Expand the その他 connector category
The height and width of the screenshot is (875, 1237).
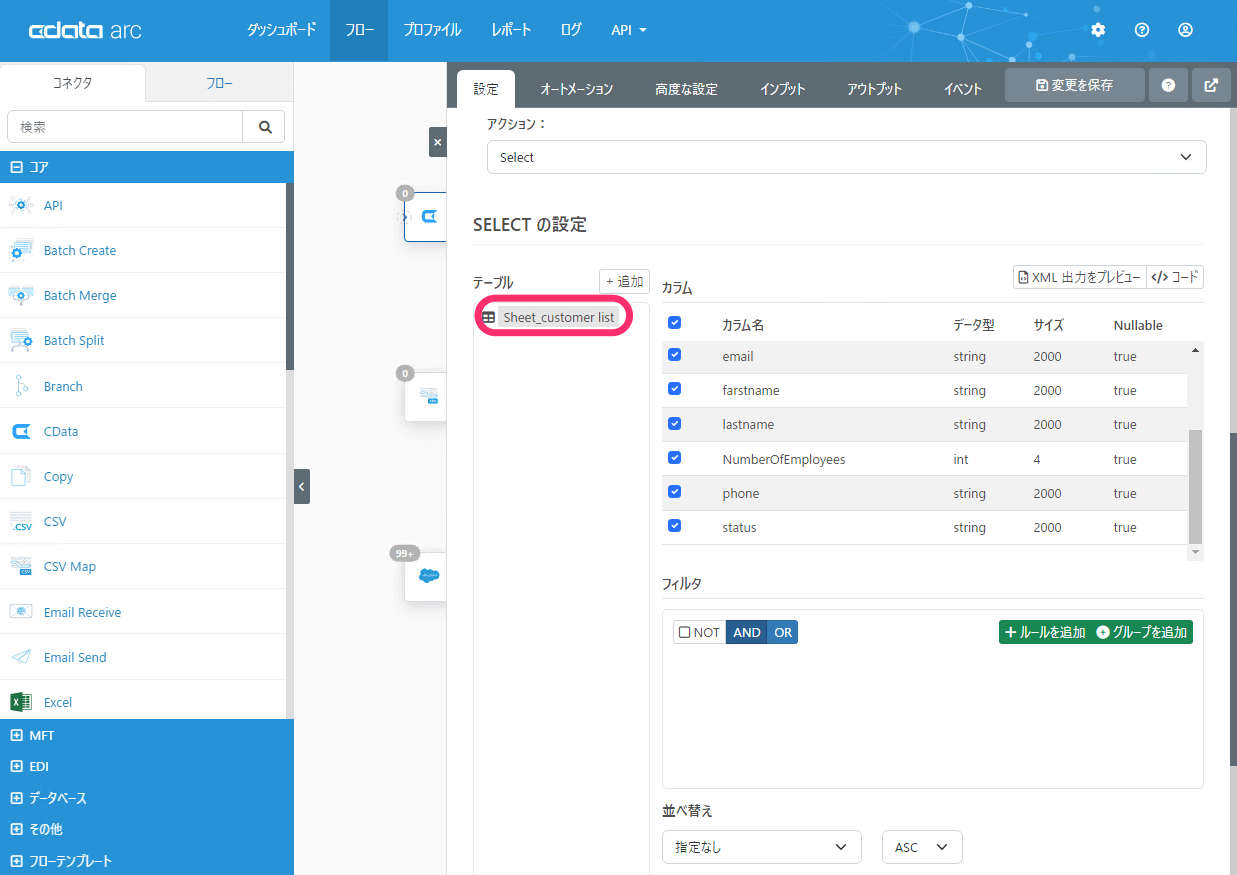point(147,829)
